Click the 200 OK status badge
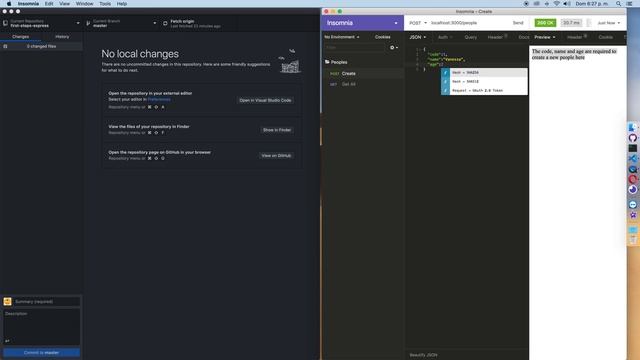 545,23
